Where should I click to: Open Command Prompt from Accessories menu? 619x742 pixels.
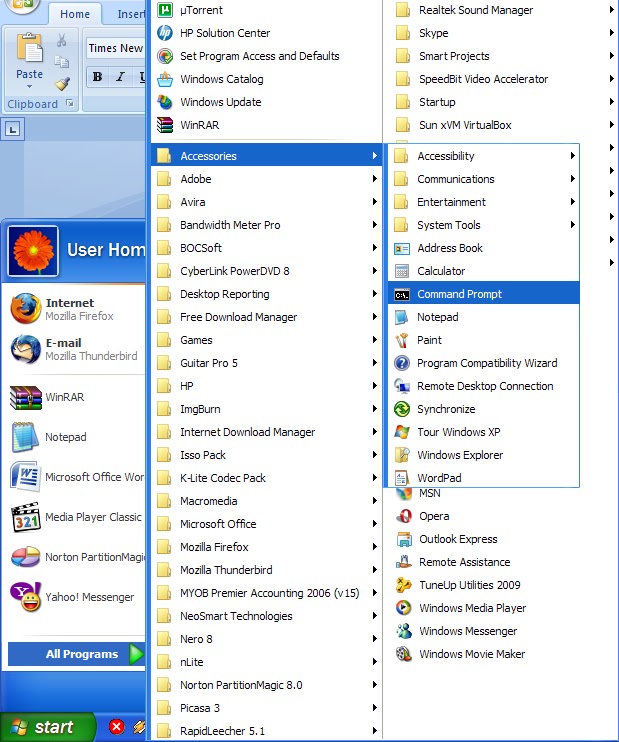[483, 294]
